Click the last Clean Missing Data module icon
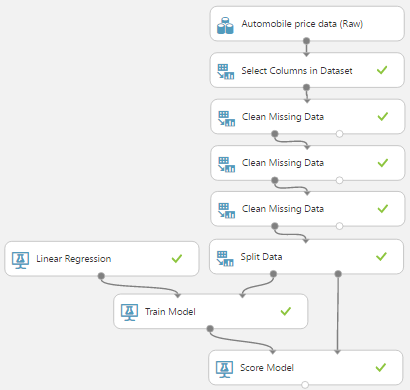 coord(226,210)
